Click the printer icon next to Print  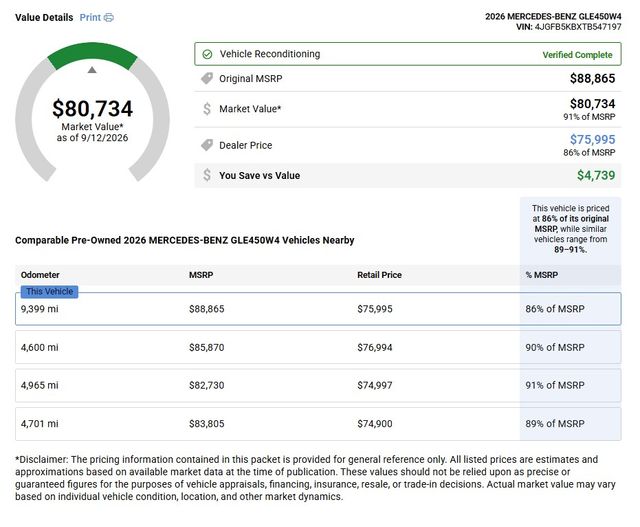(x=109, y=18)
